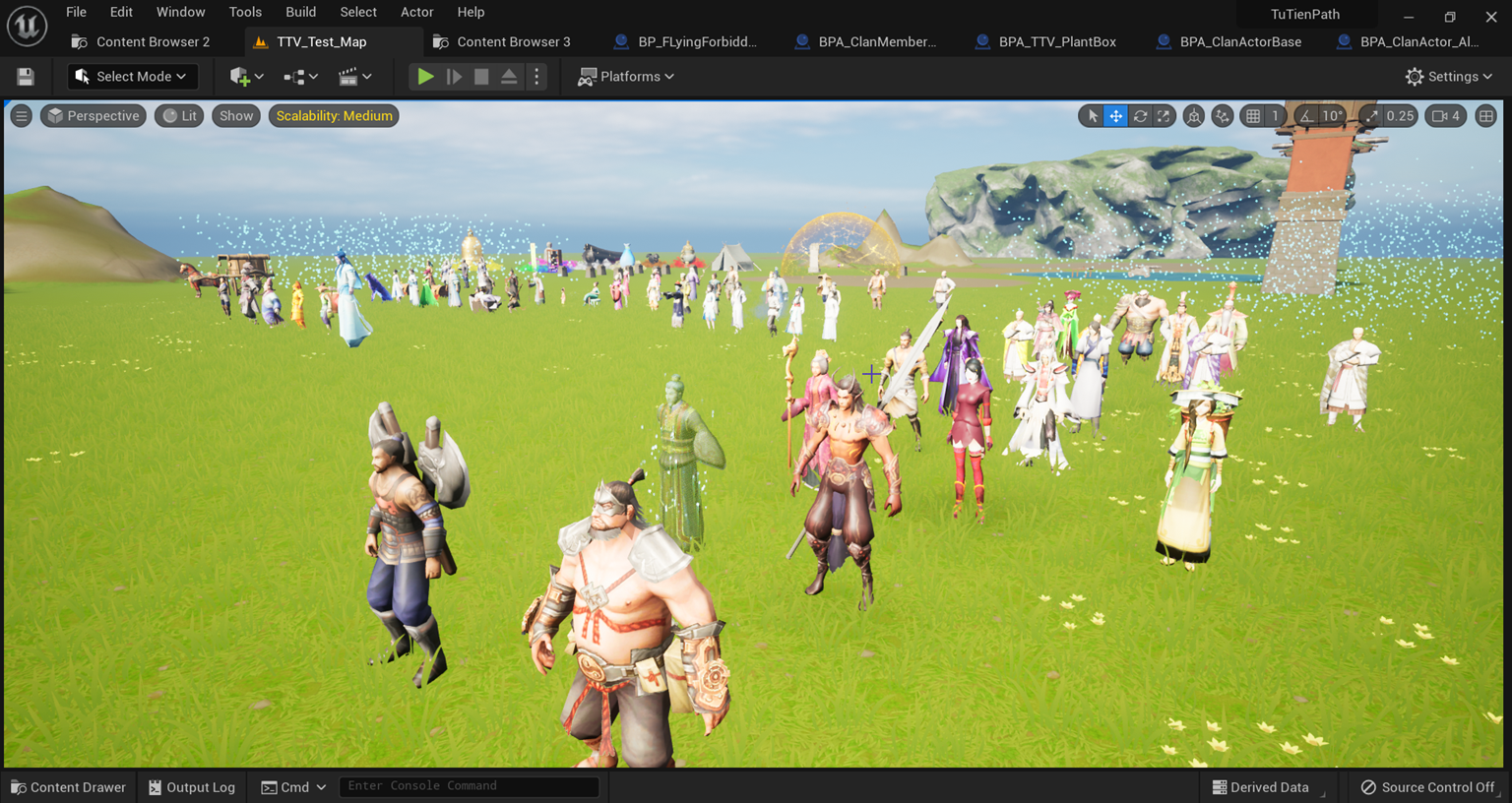Activate the Translate (move) gizmo tool

[1115, 116]
